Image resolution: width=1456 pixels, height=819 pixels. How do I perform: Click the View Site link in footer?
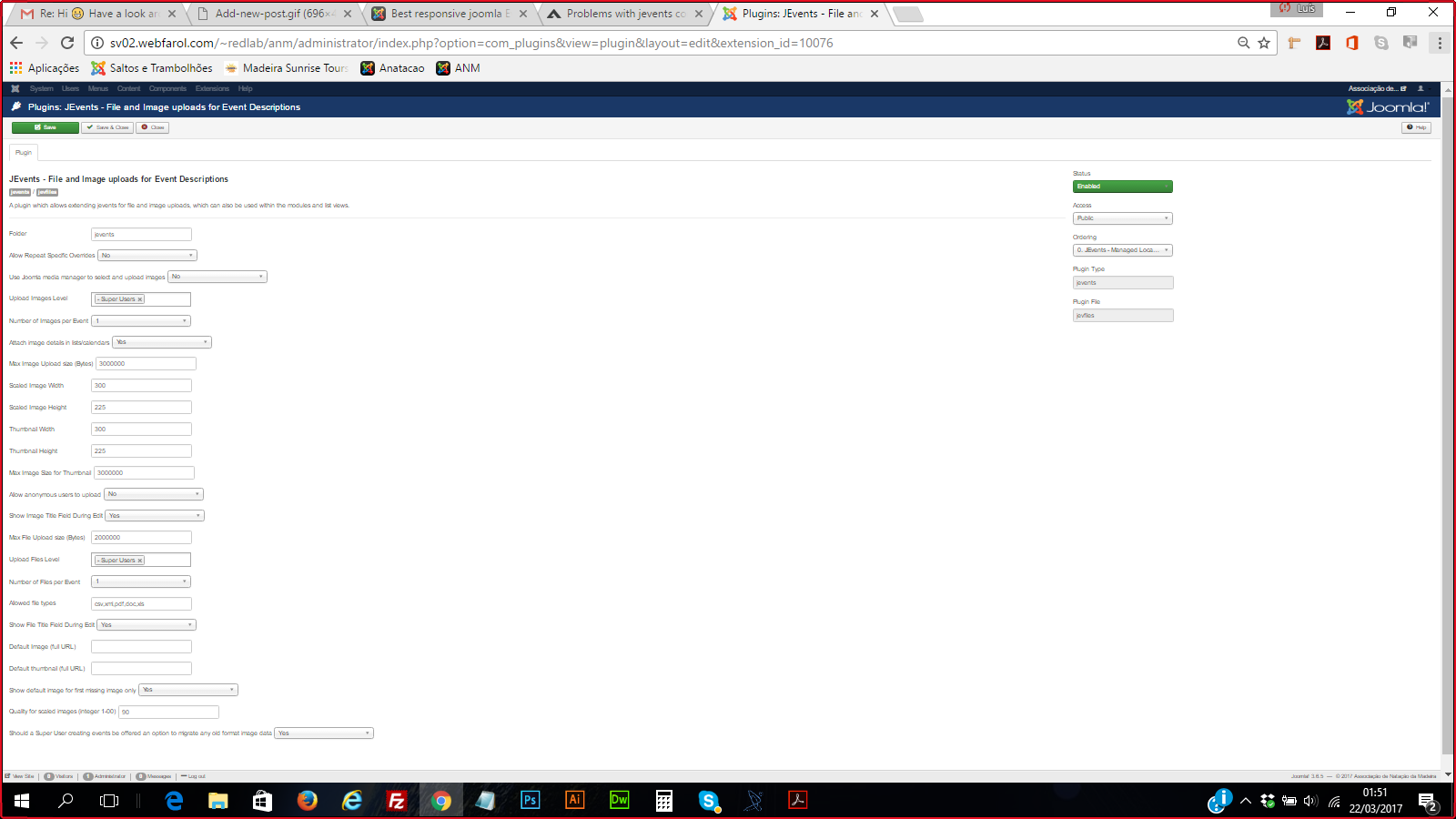(19, 776)
